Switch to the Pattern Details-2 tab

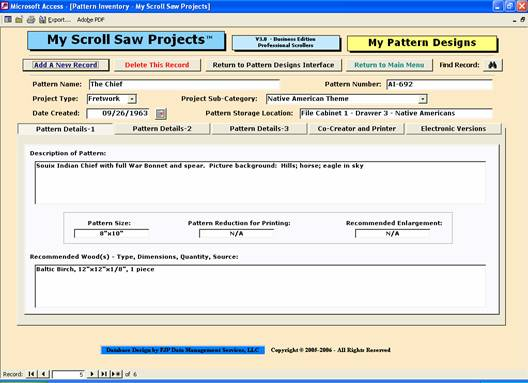(x=162, y=129)
